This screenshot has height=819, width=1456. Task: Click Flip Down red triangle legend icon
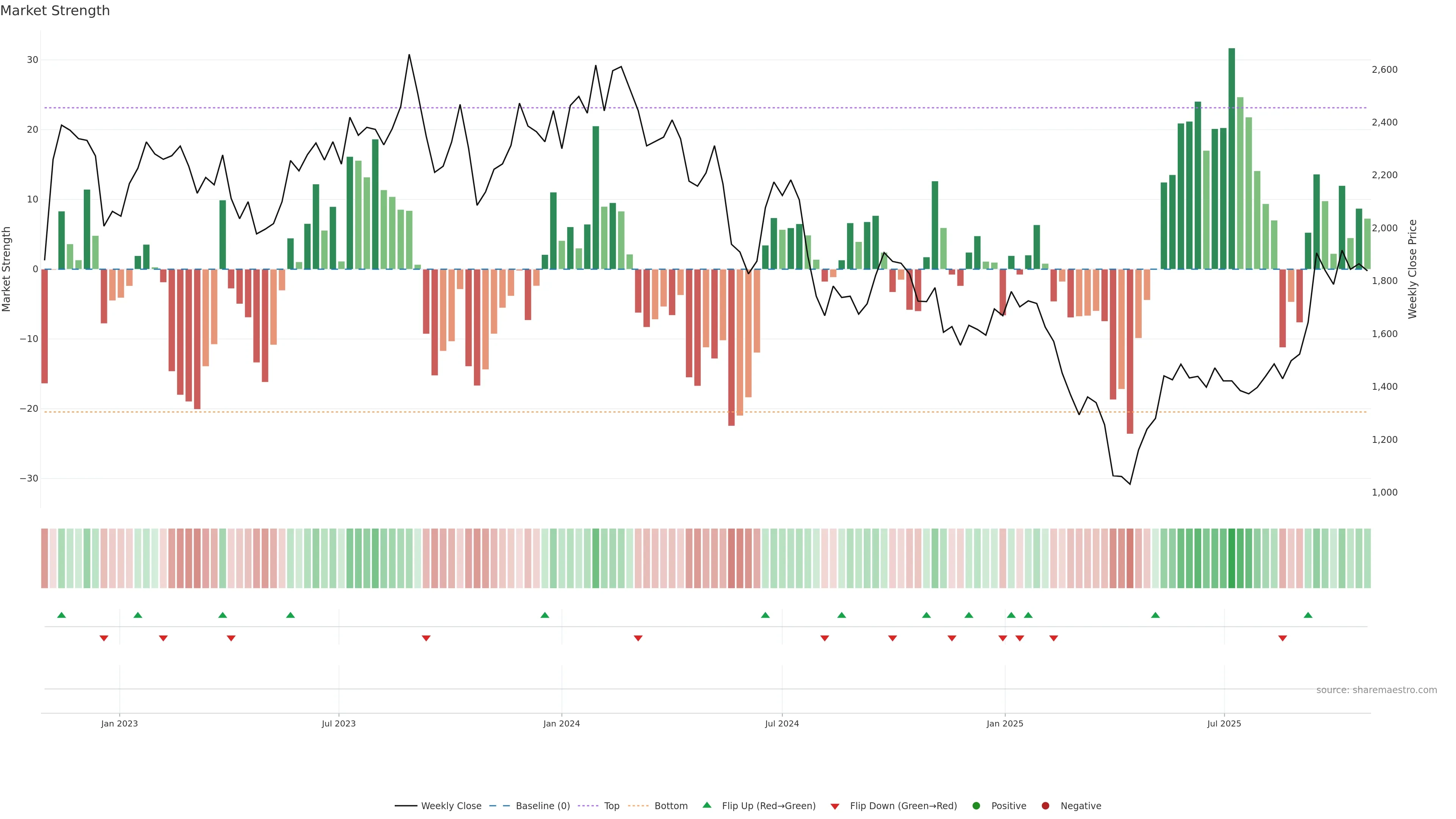tap(835, 806)
